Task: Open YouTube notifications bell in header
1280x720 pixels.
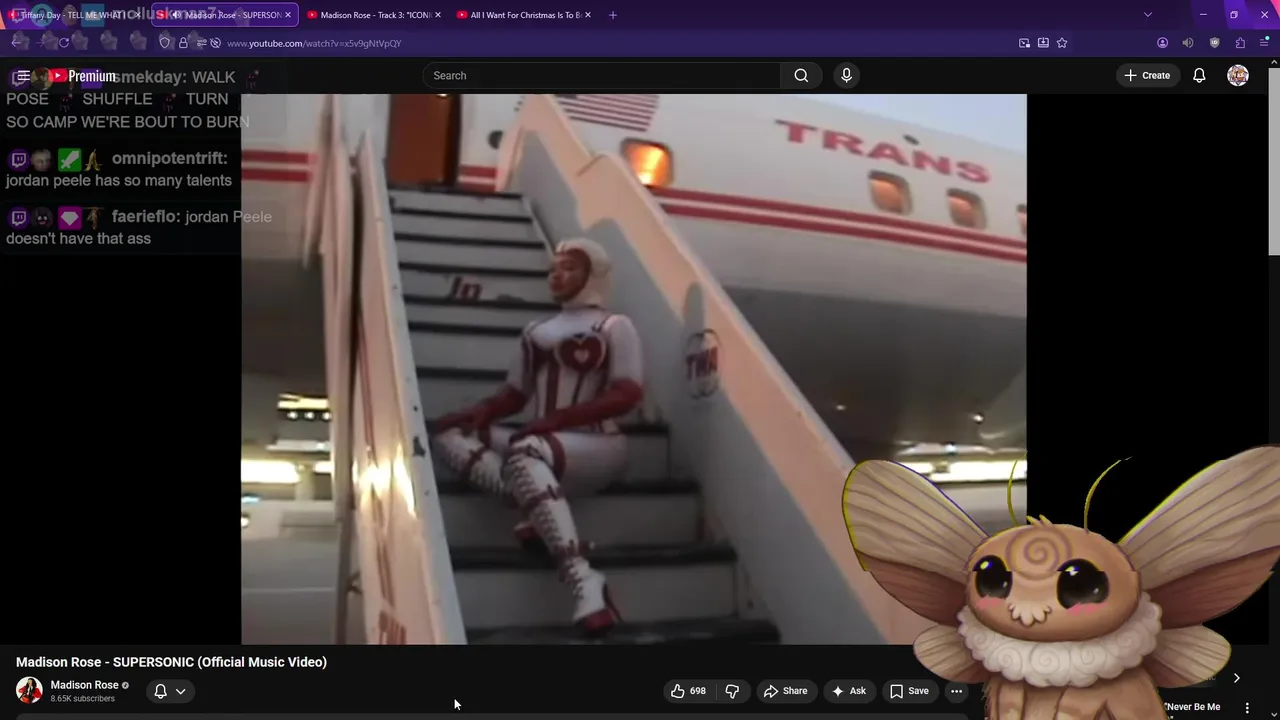Action: point(1199,75)
